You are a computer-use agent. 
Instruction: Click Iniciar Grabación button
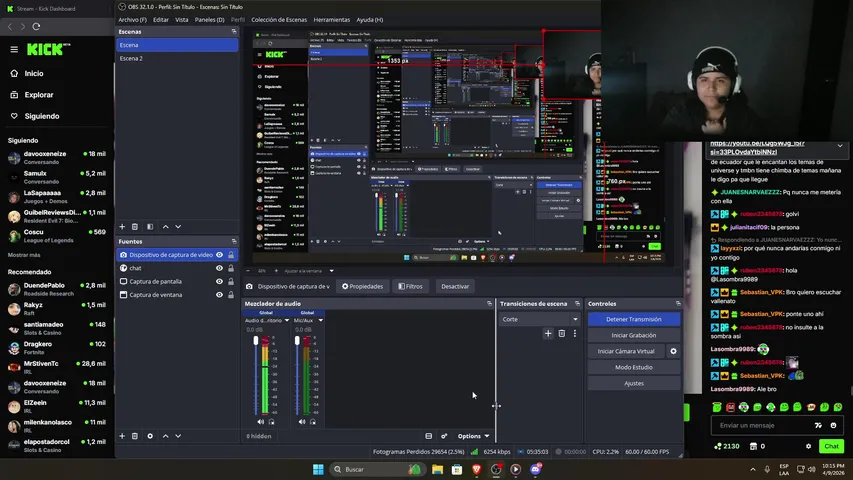coord(634,335)
